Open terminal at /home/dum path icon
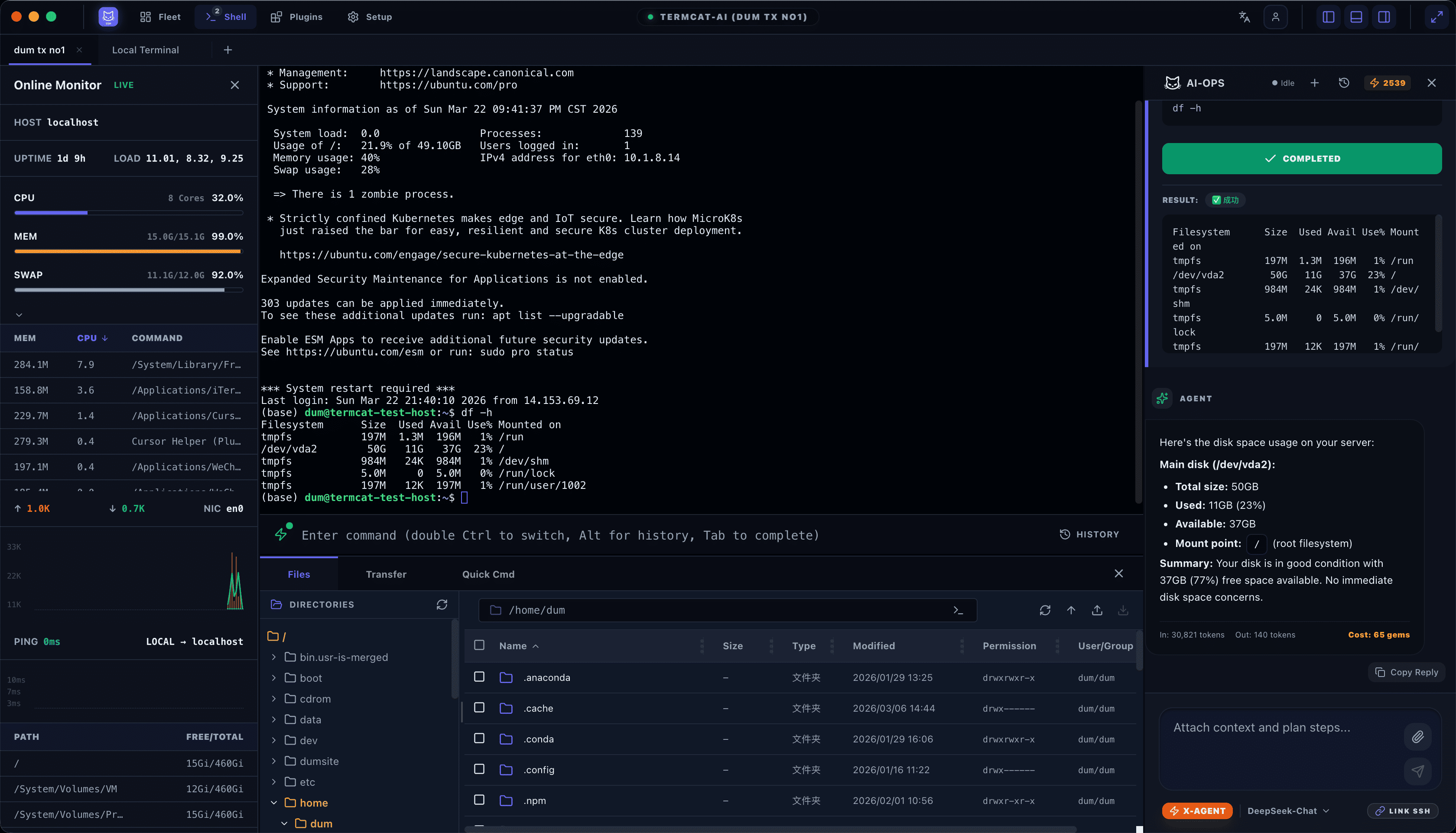Image resolution: width=1456 pixels, height=833 pixels. coord(959,610)
